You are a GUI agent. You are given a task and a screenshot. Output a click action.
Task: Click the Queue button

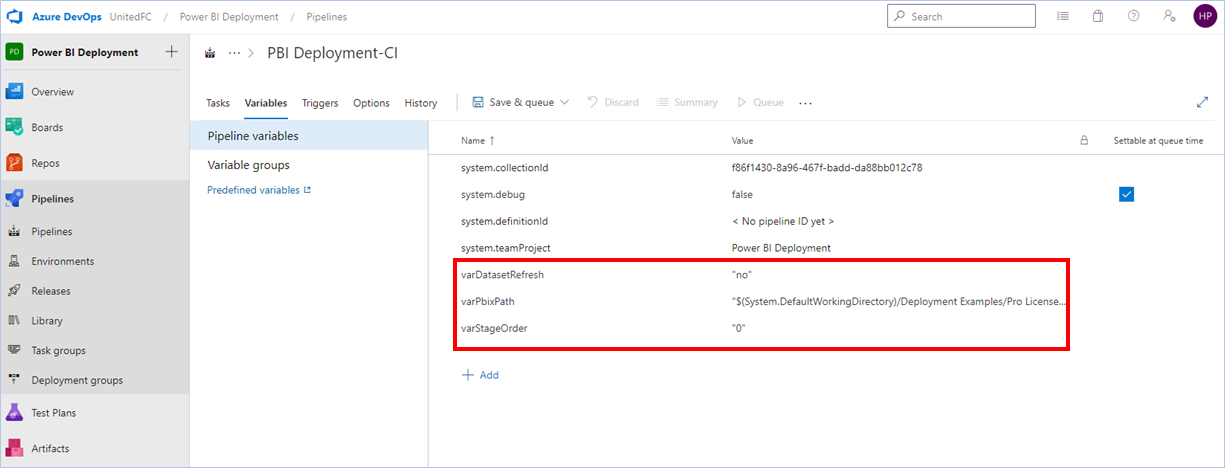pos(760,102)
